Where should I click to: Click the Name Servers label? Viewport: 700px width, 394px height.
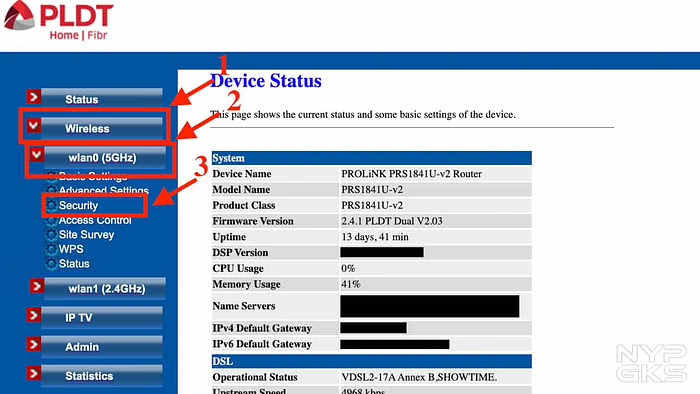click(x=244, y=306)
